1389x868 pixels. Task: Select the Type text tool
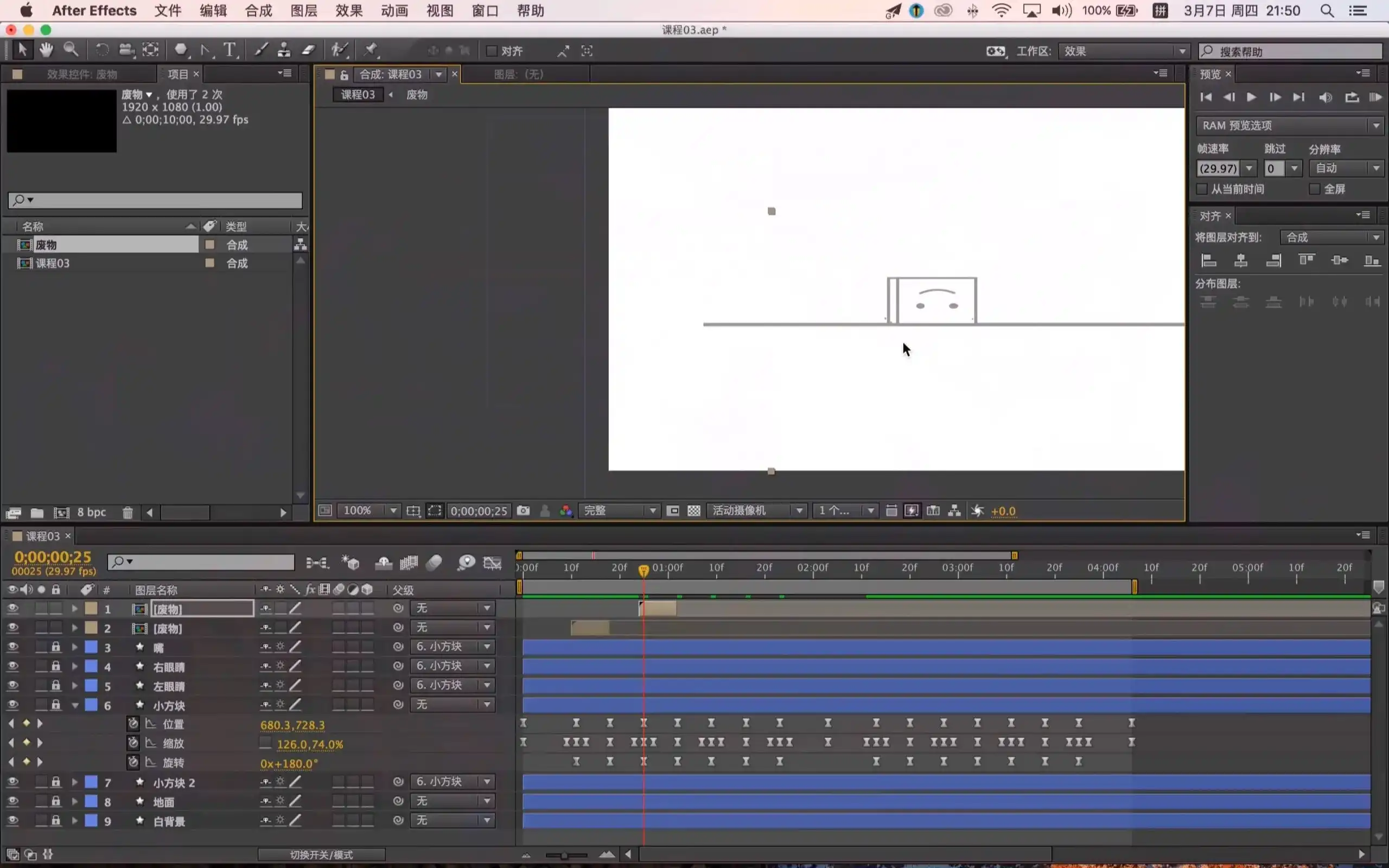pyautogui.click(x=230, y=50)
